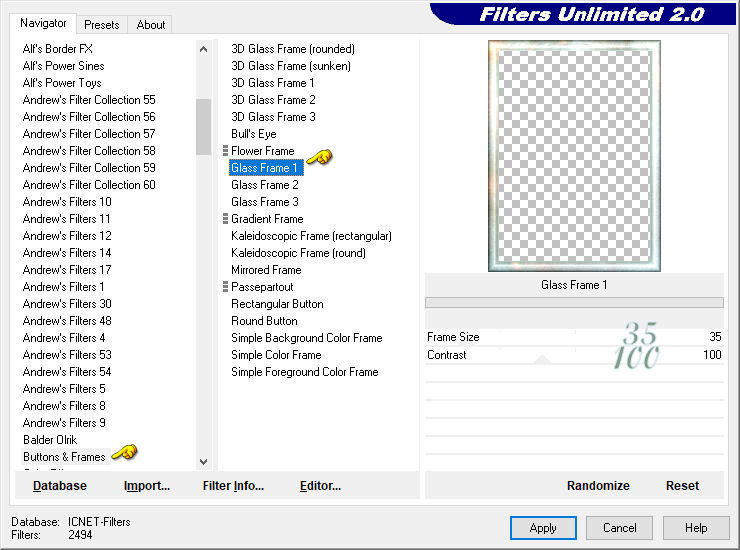Select Andrew's Filters 17

[x=67, y=270]
